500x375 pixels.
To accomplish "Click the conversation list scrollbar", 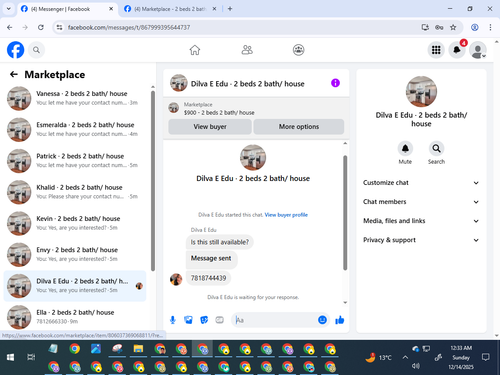I will point(153,181).
